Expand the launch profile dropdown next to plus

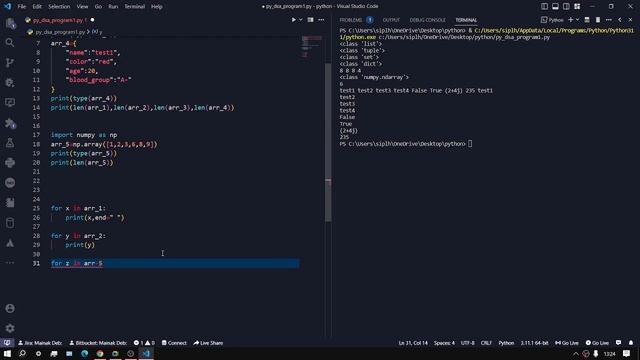[577, 20]
